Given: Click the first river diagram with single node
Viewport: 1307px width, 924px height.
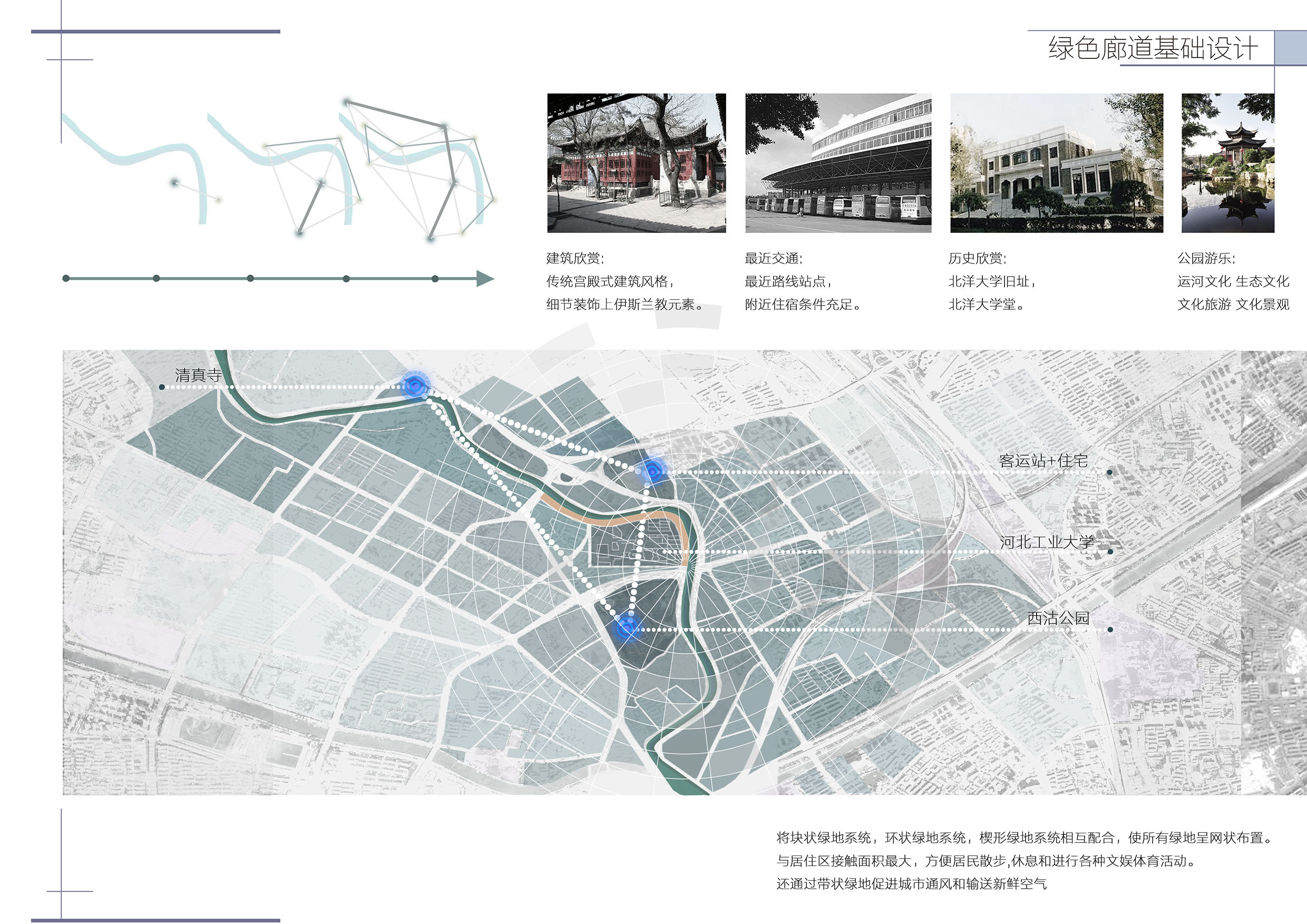Looking at the screenshot, I should coord(142,169).
